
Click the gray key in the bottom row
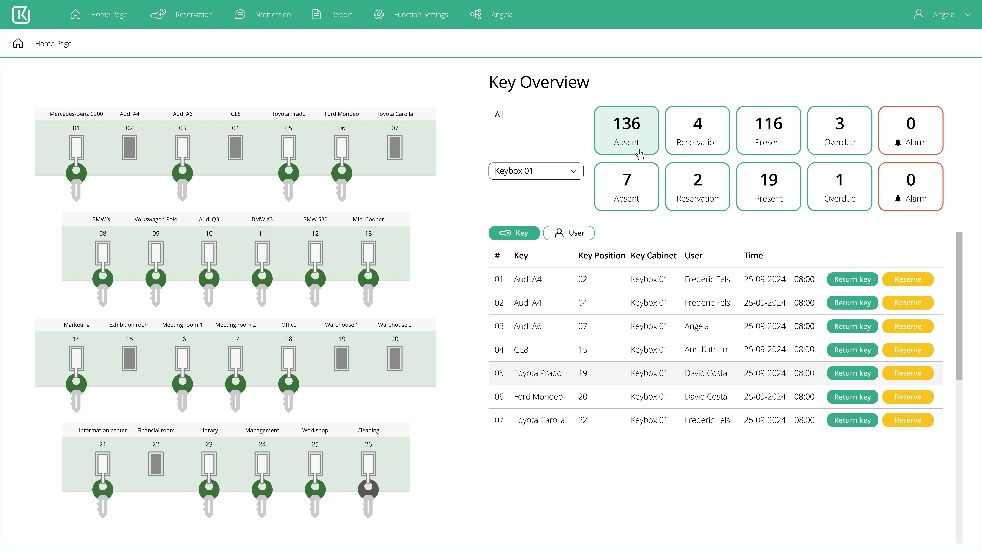[x=369, y=489]
